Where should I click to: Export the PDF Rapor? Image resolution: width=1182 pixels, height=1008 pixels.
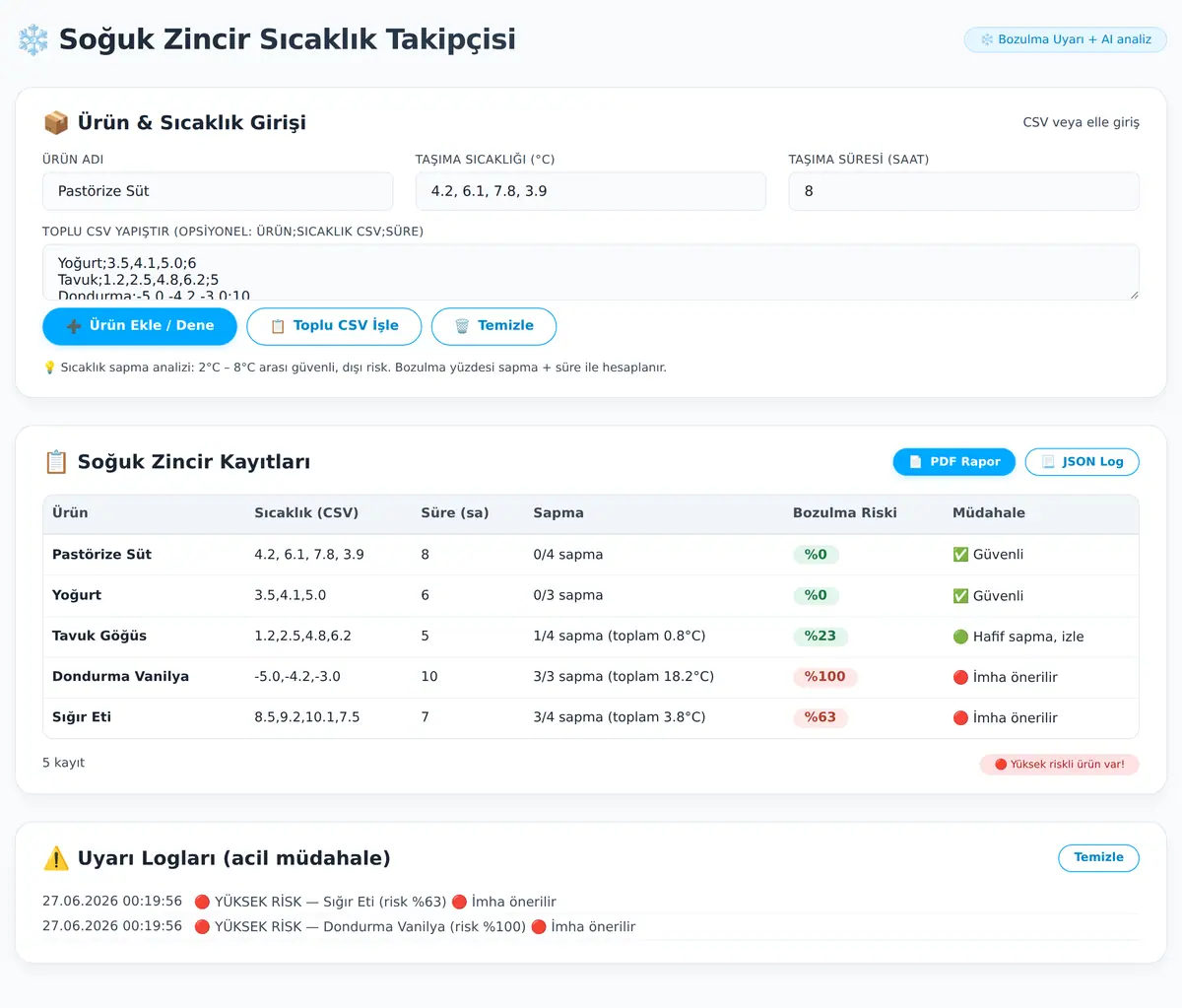click(x=953, y=462)
